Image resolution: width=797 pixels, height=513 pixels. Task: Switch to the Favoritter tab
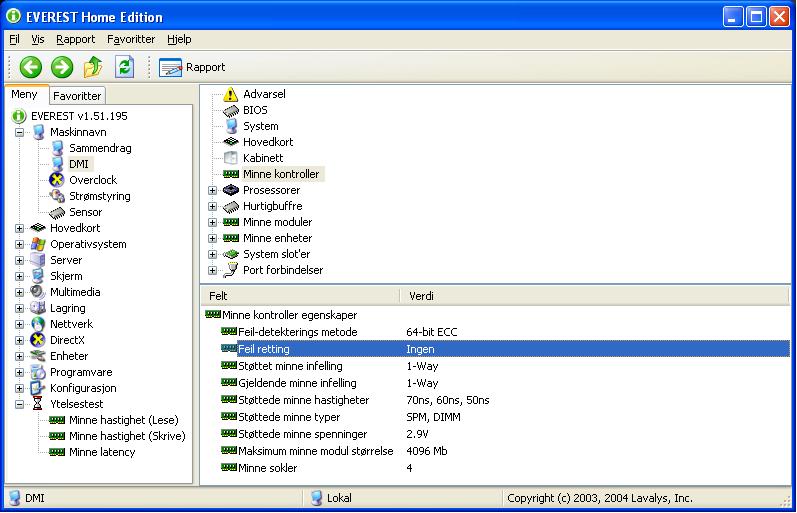tap(77, 96)
